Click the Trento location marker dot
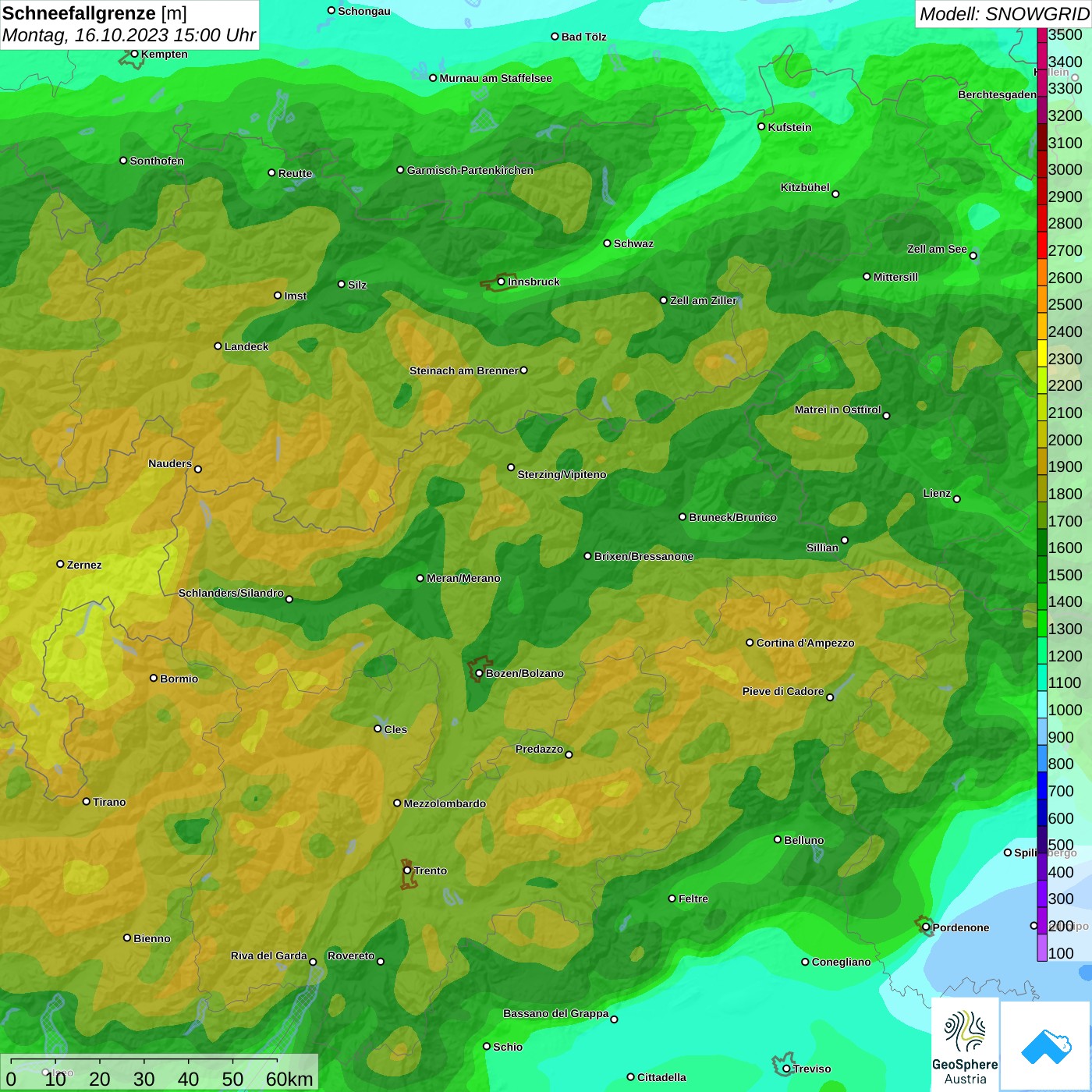1092x1092 pixels. (407, 870)
